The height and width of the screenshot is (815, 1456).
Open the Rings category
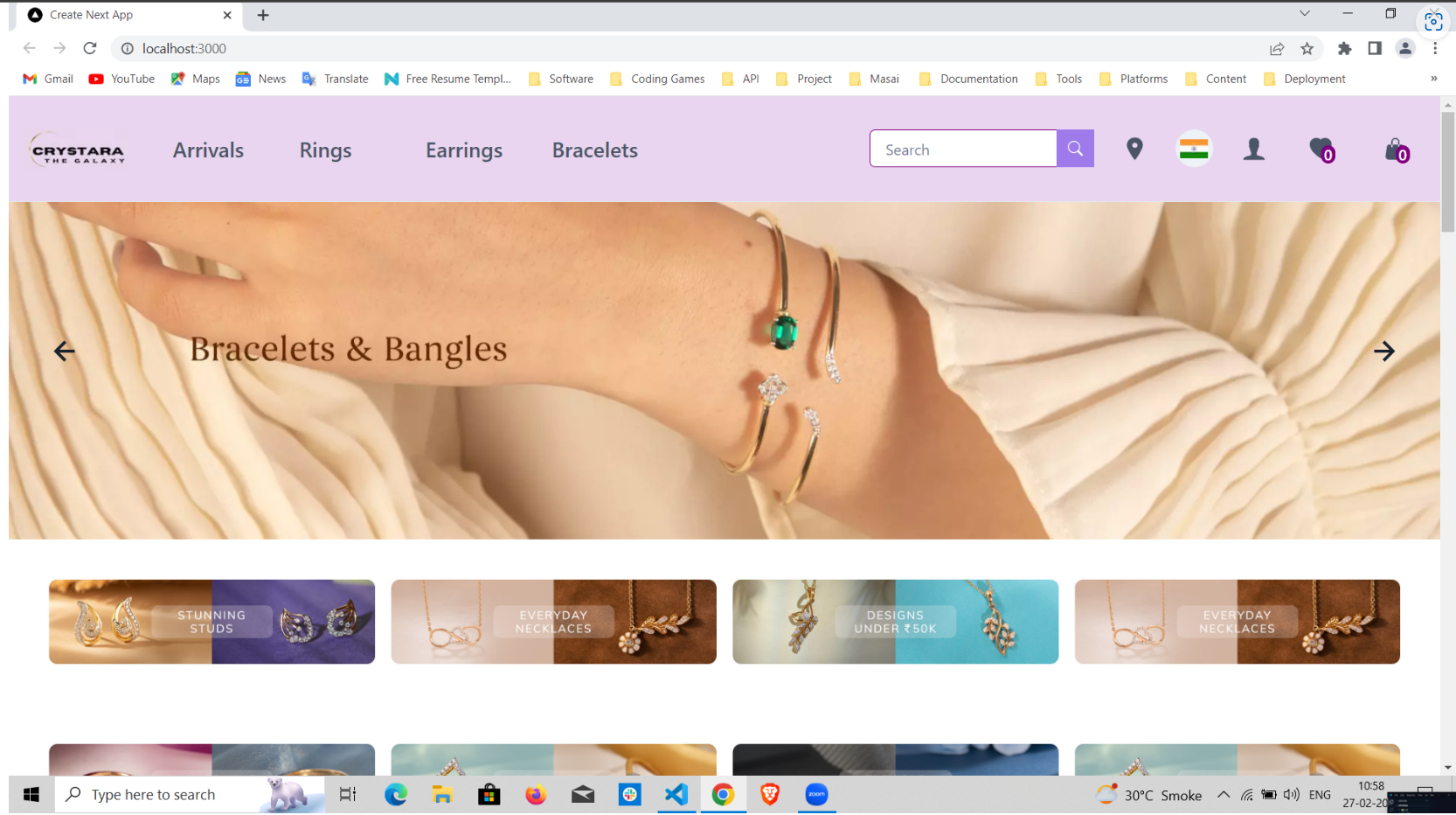[325, 150]
